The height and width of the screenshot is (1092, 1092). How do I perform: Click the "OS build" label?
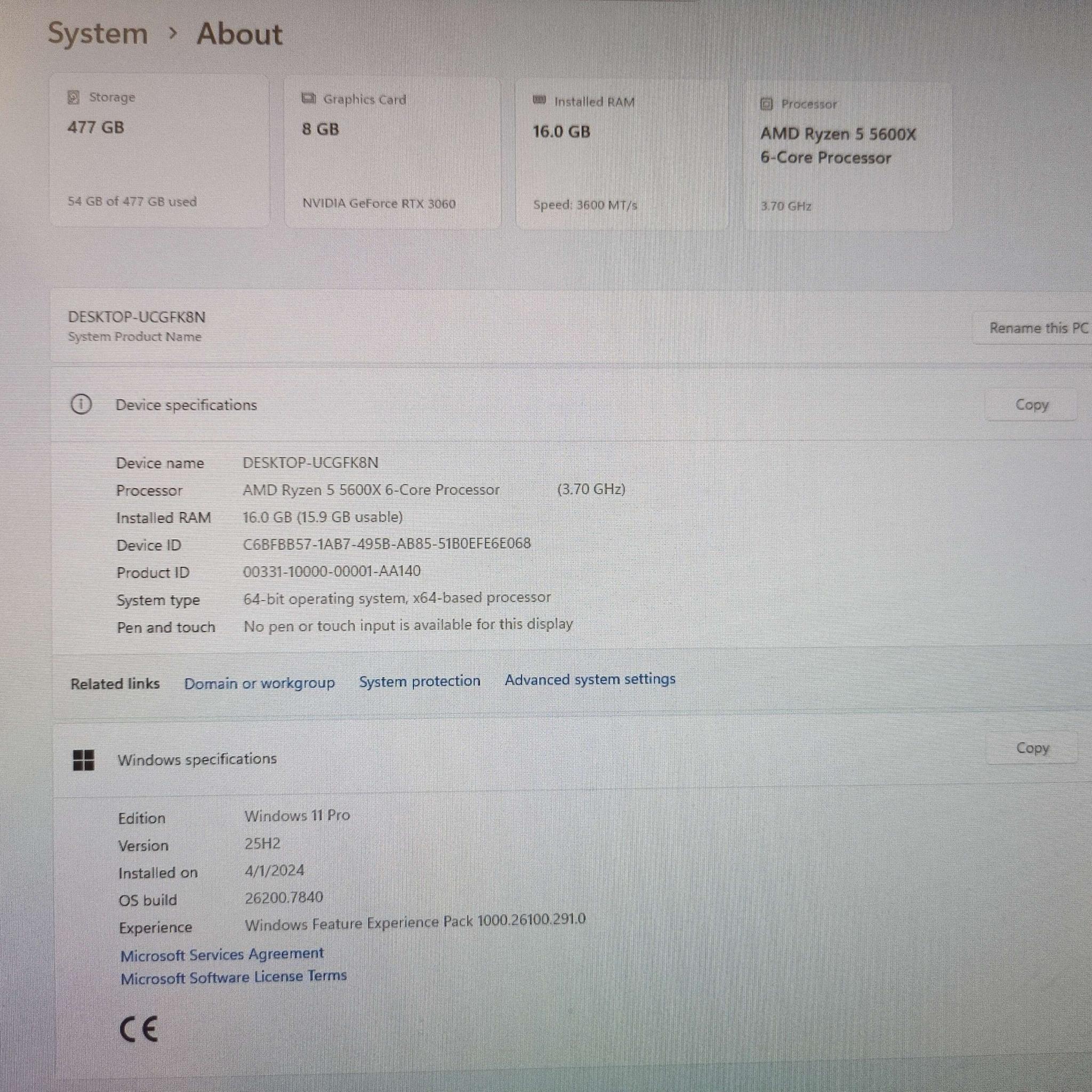(148, 901)
